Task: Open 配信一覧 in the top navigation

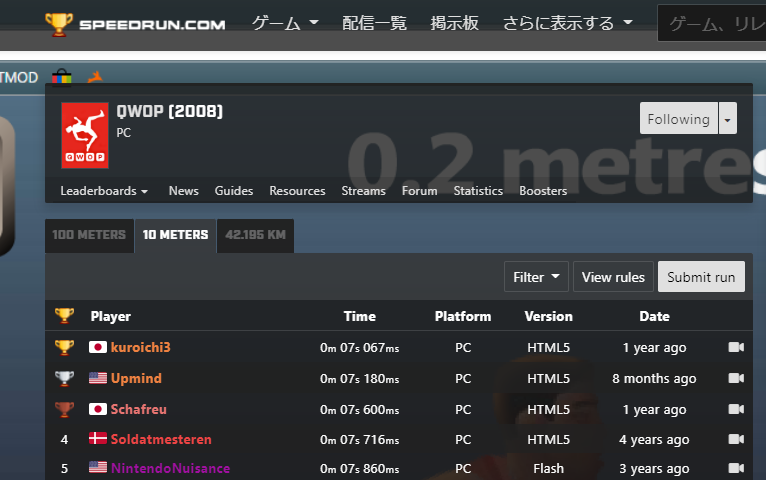Action: pos(374,23)
